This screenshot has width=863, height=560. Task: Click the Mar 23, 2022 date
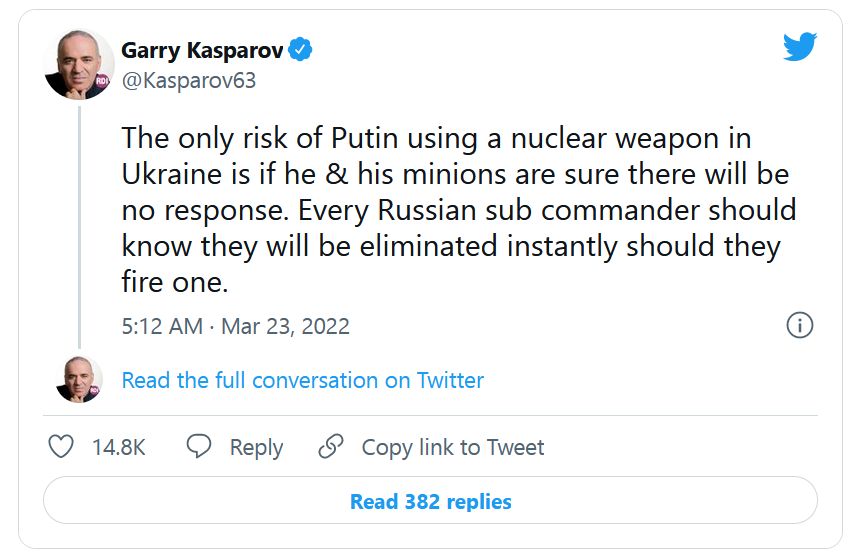click(285, 326)
